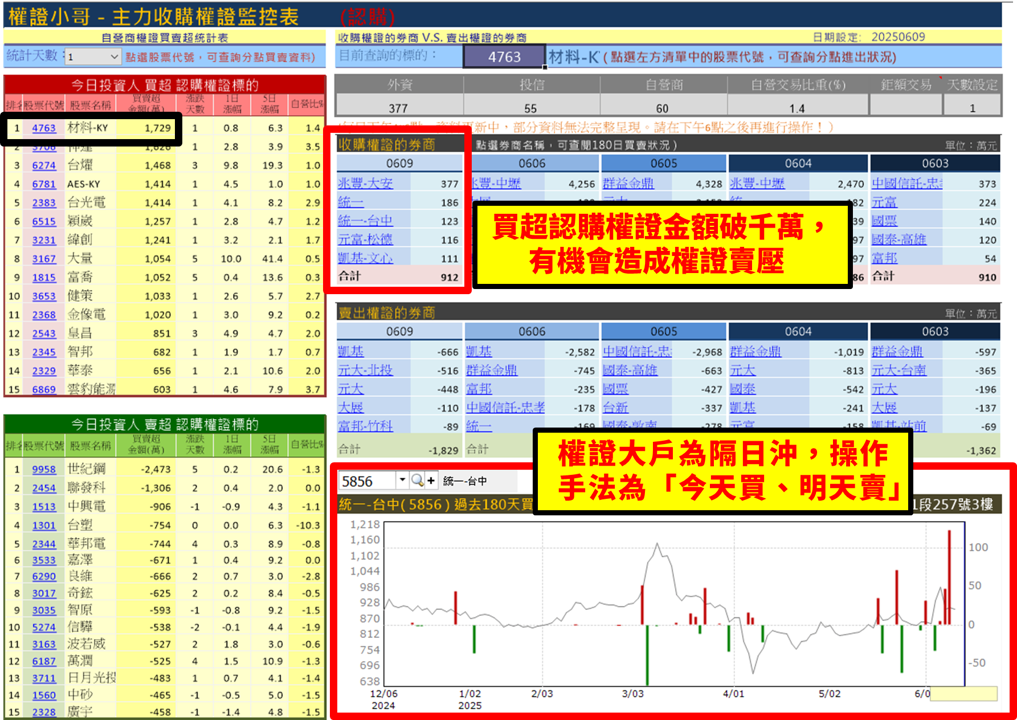Click broker 中國信託-忠孝 in 0606 sellers
This screenshot has height=720, width=1017.
(505, 408)
